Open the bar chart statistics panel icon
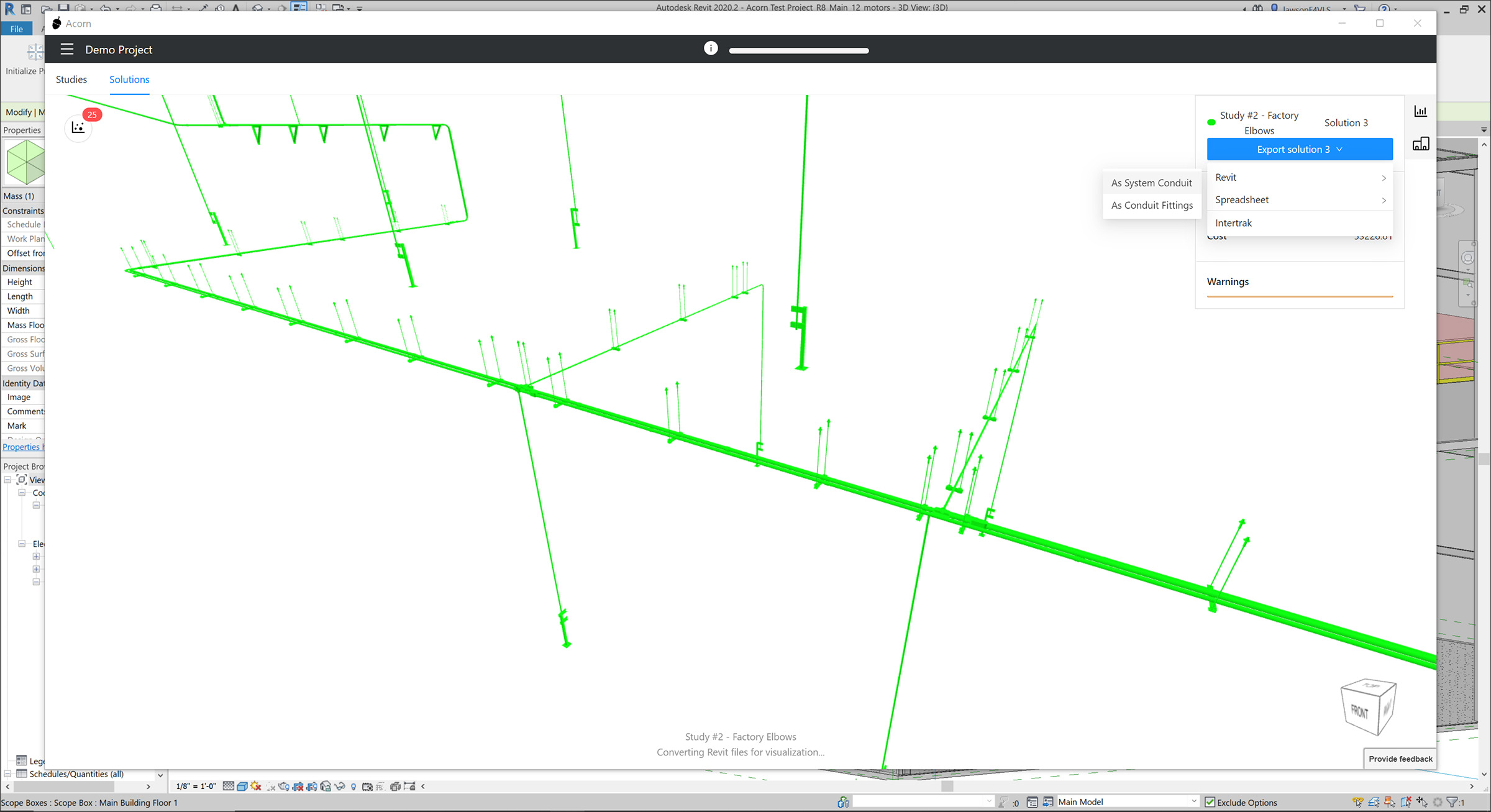Image resolution: width=1491 pixels, height=812 pixels. (1421, 111)
